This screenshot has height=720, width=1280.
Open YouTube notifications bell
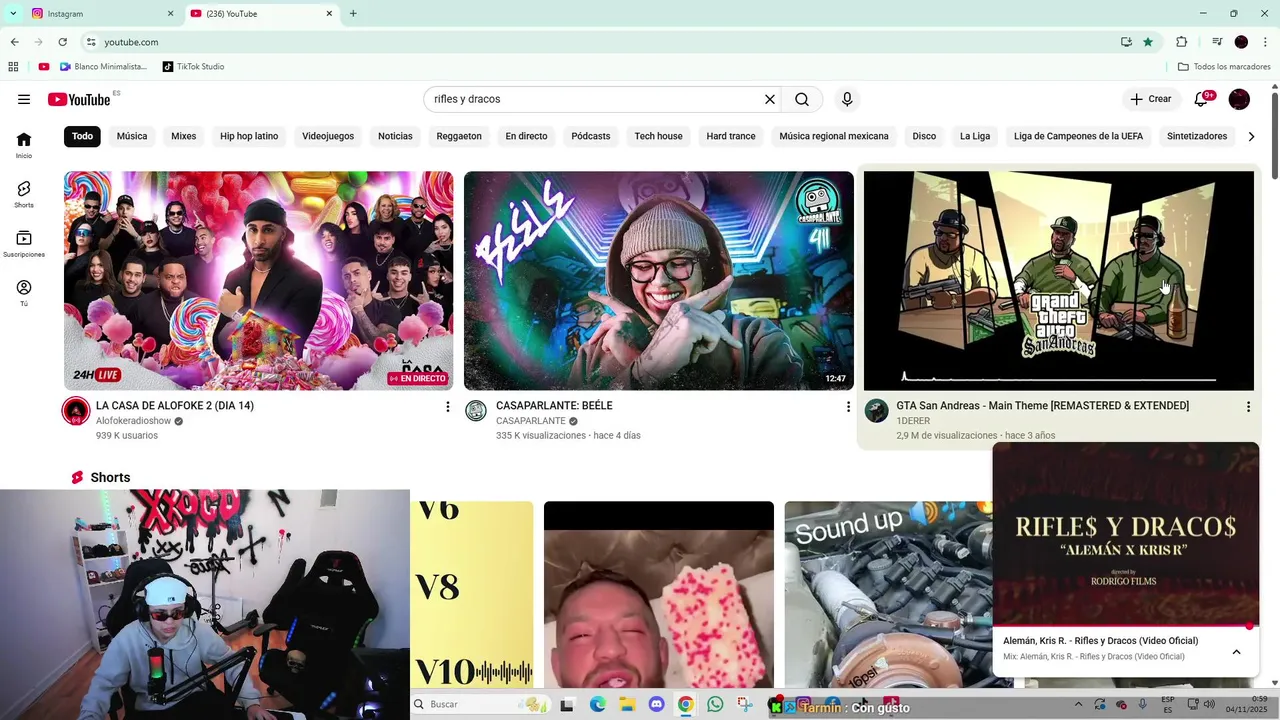click(x=1202, y=99)
